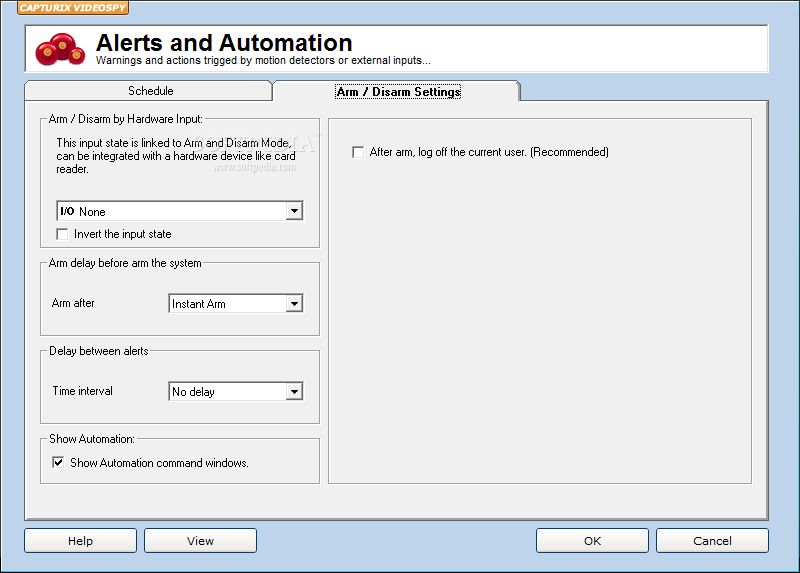Dismiss the dialog with Cancel
This screenshot has height=573, width=800.
(x=712, y=540)
